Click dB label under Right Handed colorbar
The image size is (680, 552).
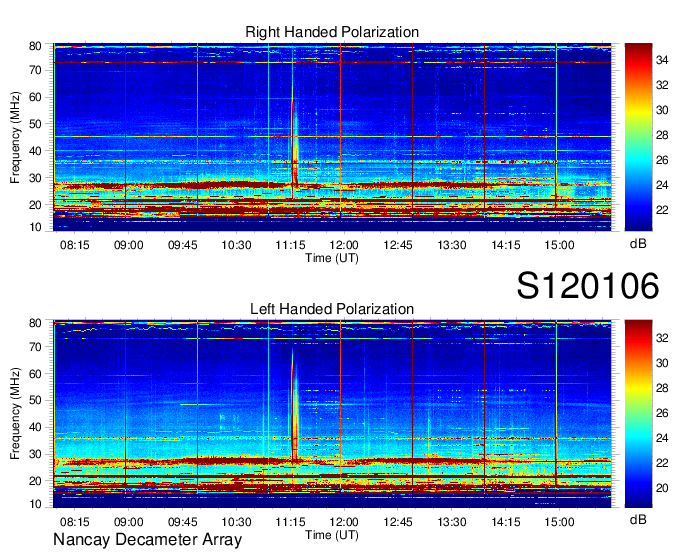click(638, 244)
